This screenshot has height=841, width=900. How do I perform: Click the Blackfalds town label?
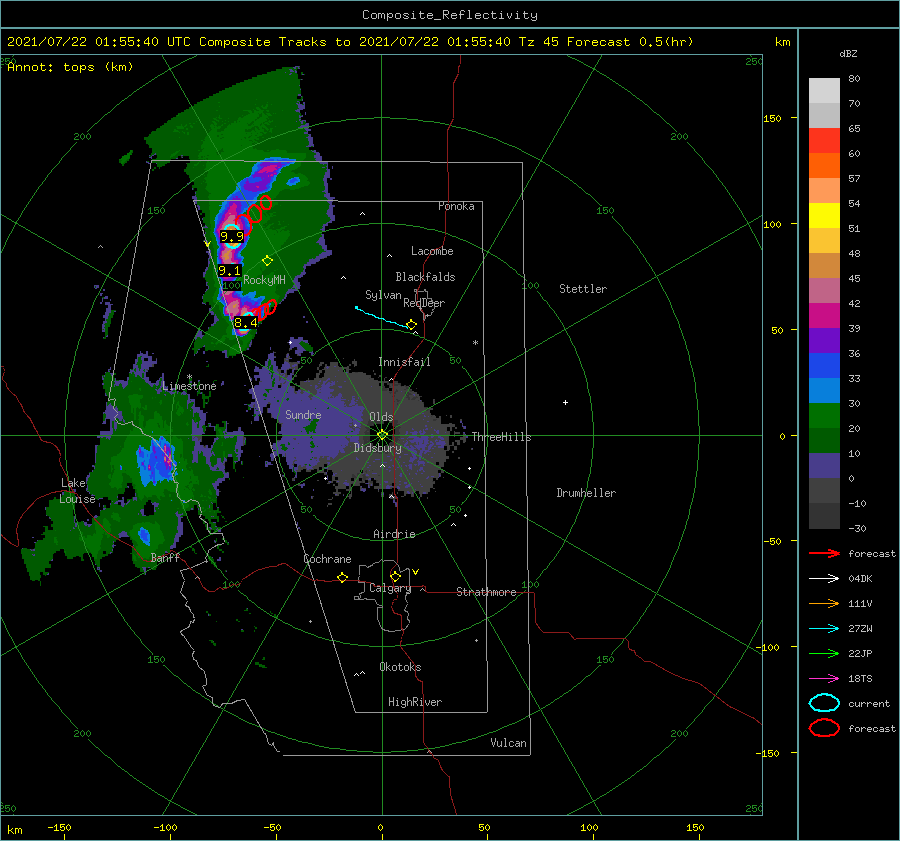tap(425, 277)
